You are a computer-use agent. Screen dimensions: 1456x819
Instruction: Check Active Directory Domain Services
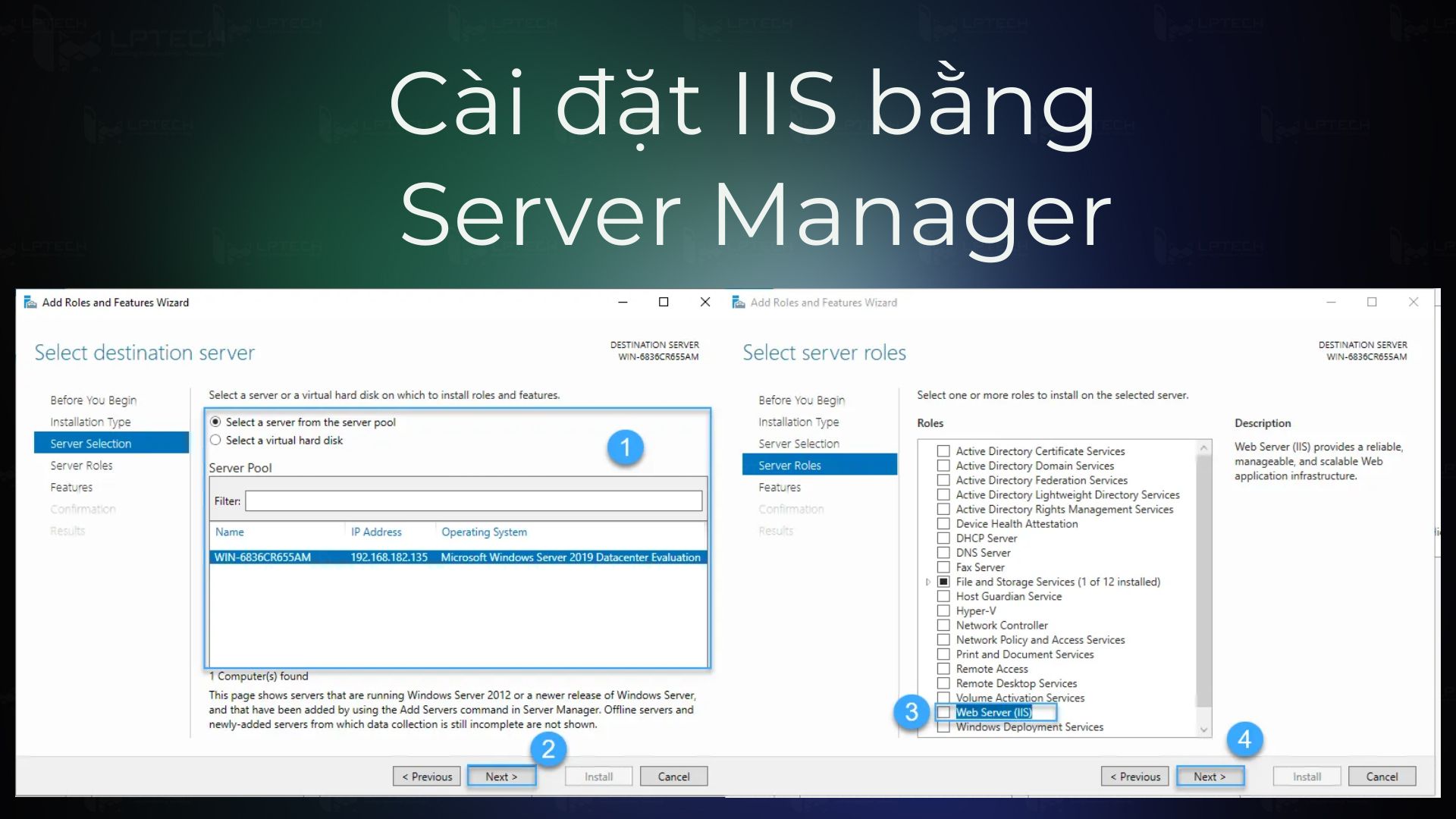(943, 466)
